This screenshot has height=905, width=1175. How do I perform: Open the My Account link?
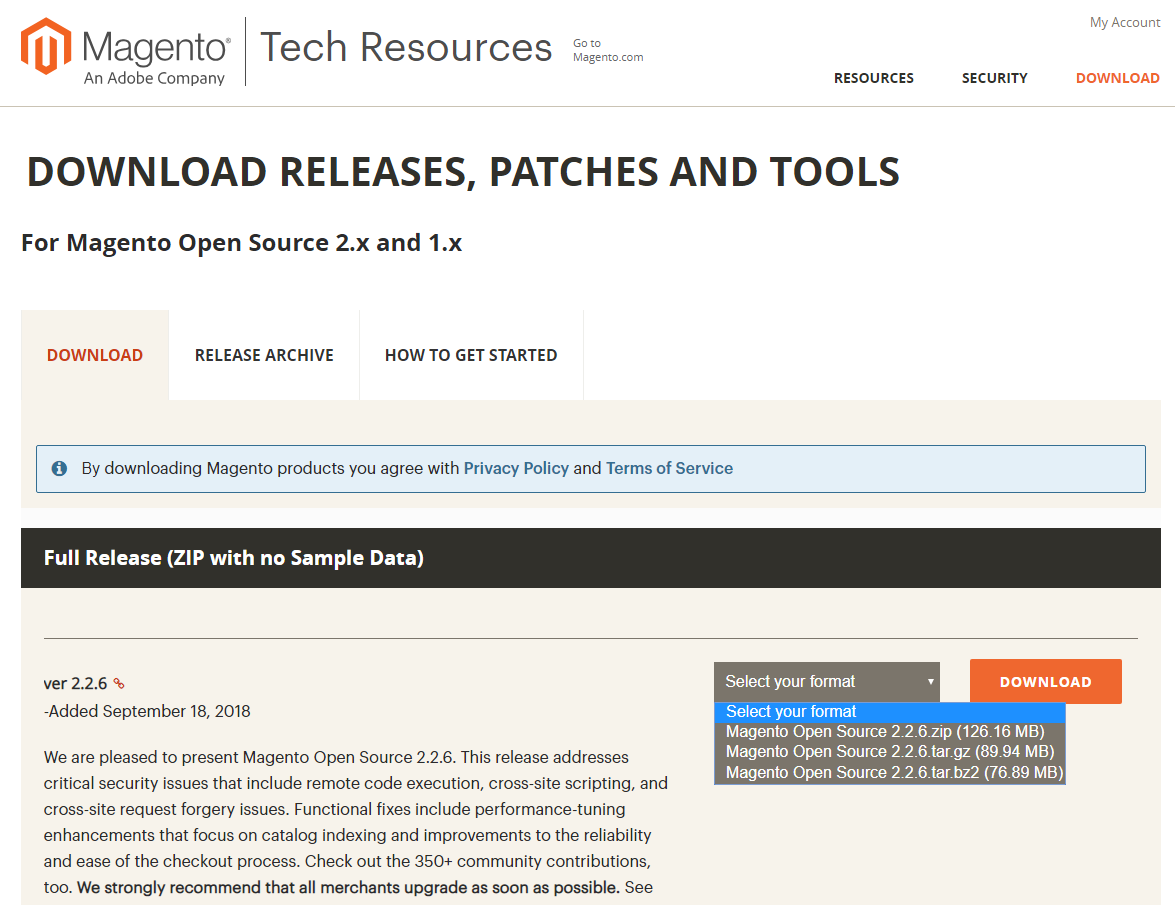(x=1125, y=22)
